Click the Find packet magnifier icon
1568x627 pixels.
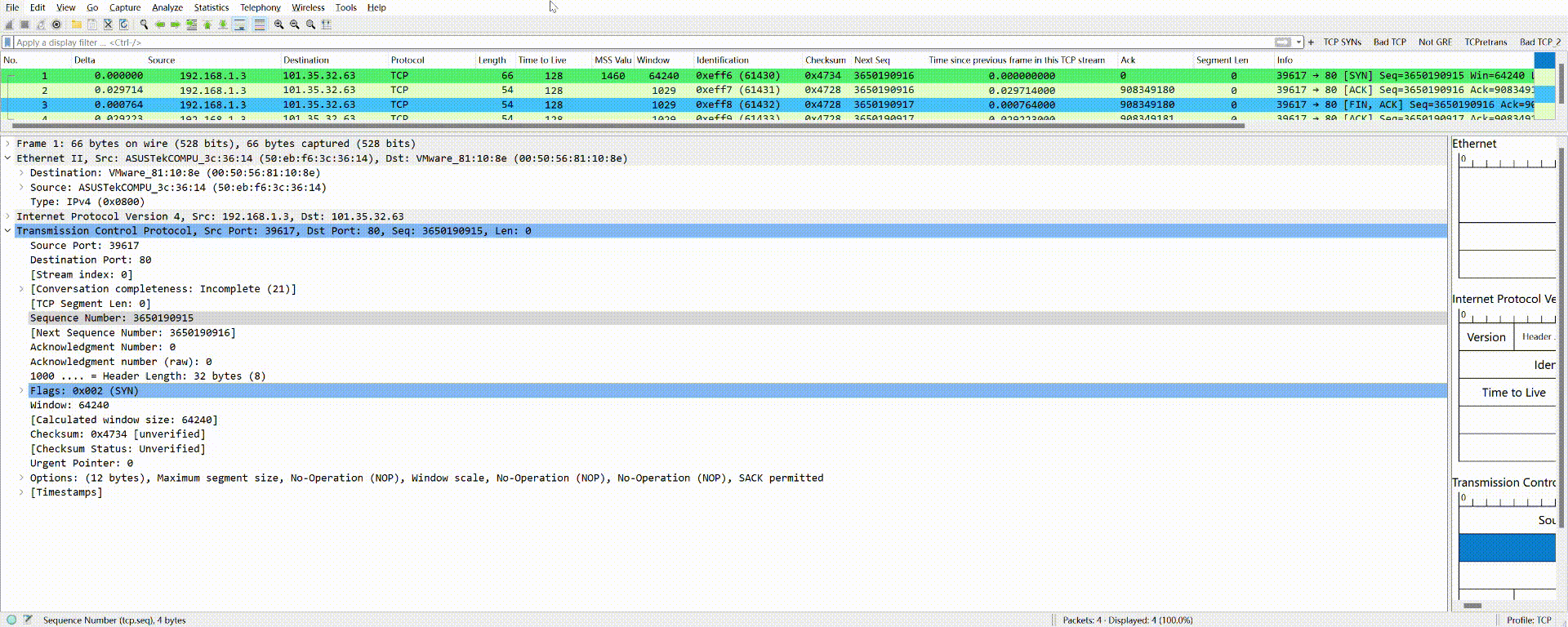point(144,24)
